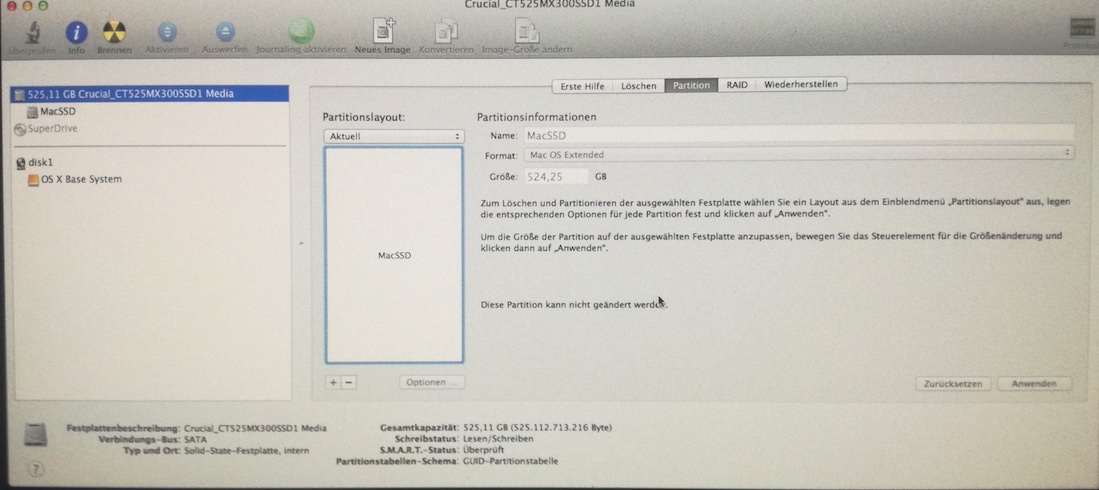Screen dimensions: 1099x490
Task: Click the Überprüfen microscope toolbar icon
Action: 32,32
